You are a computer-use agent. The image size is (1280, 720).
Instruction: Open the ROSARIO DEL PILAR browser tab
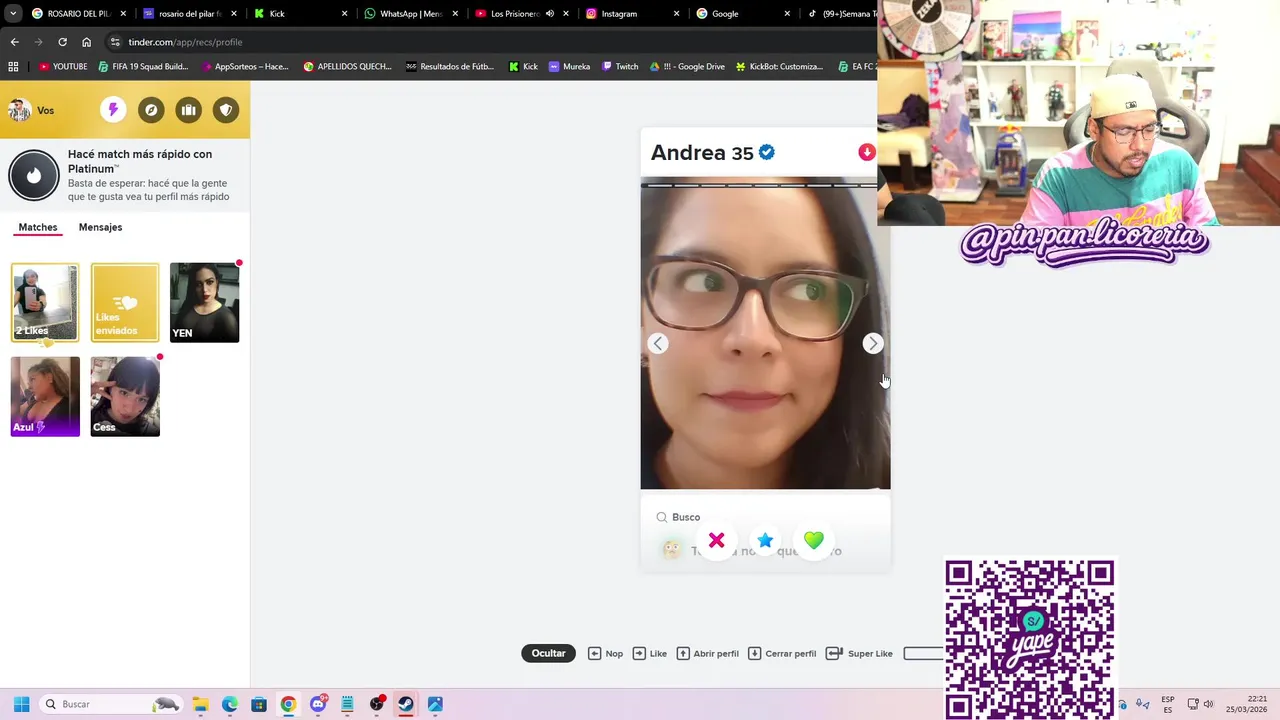tap(78, 14)
